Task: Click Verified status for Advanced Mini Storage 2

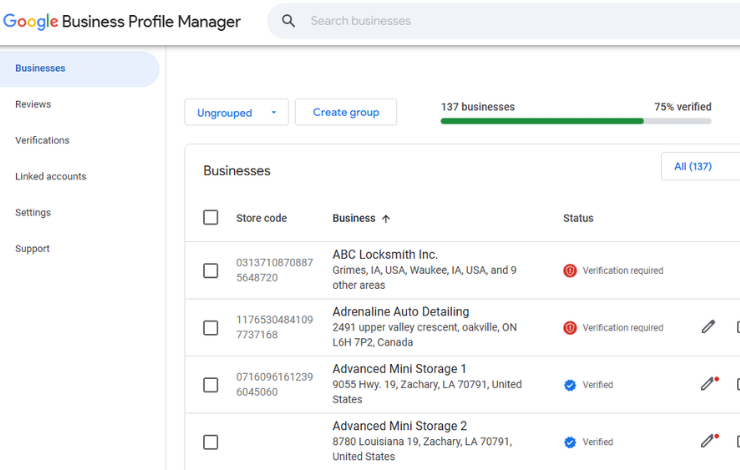Action: pos(597,442)
